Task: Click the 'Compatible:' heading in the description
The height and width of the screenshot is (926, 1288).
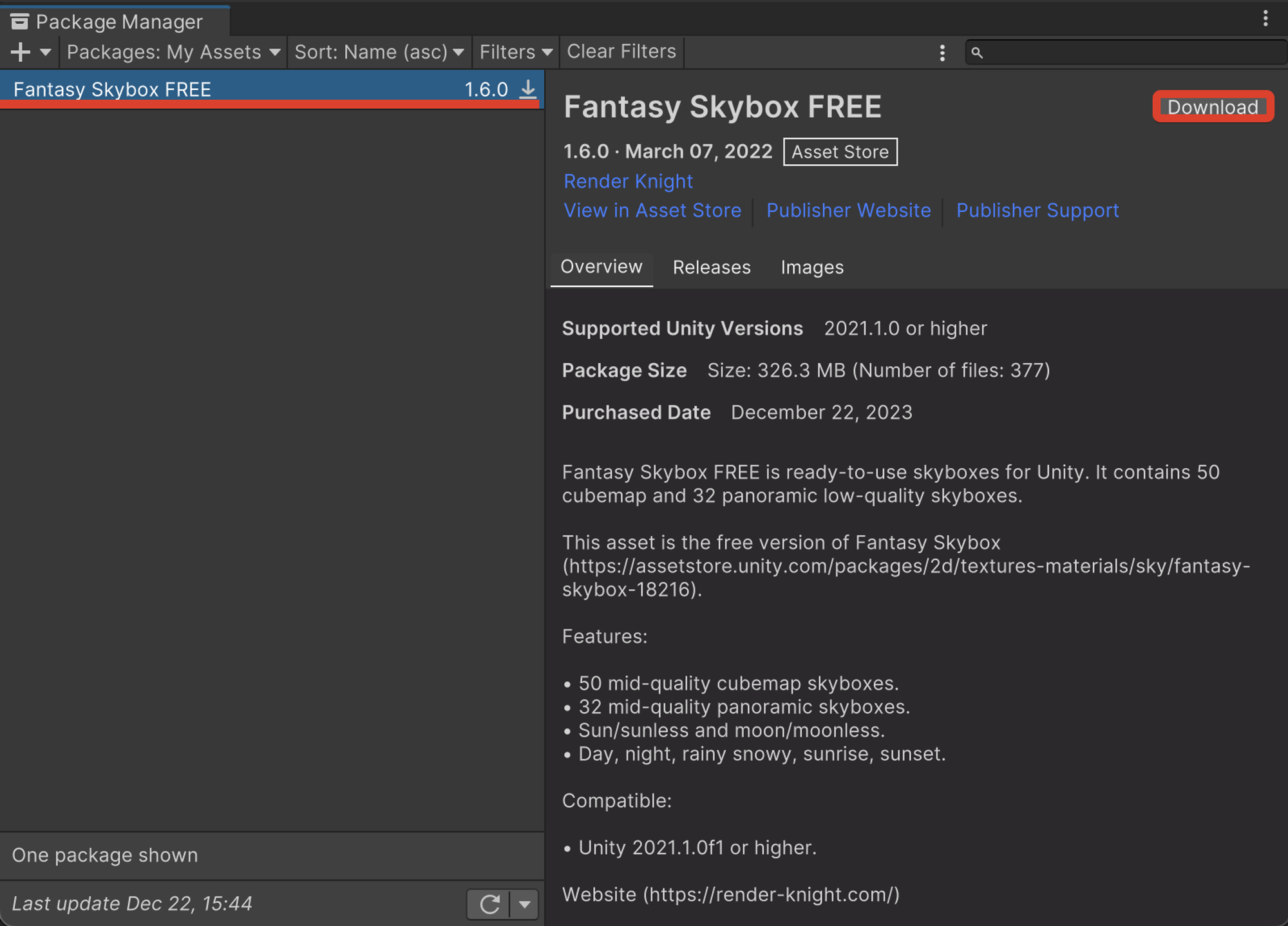Action: pyautogui.click(x=617, y=800)
